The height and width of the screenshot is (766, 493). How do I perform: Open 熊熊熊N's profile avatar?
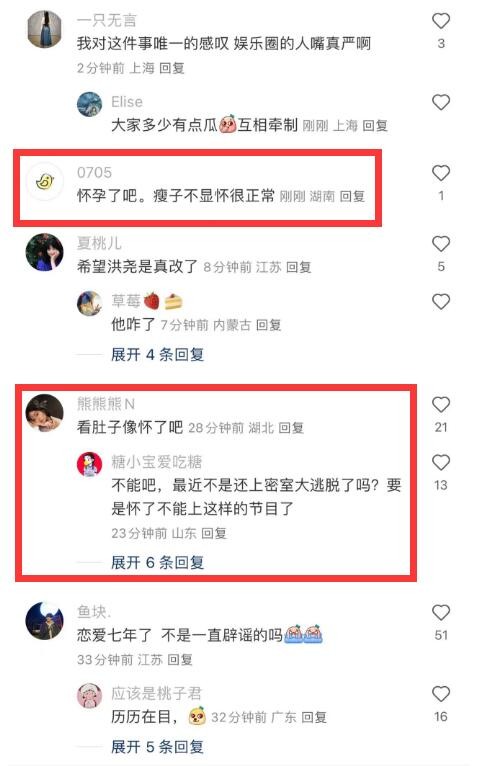point(44,413)
